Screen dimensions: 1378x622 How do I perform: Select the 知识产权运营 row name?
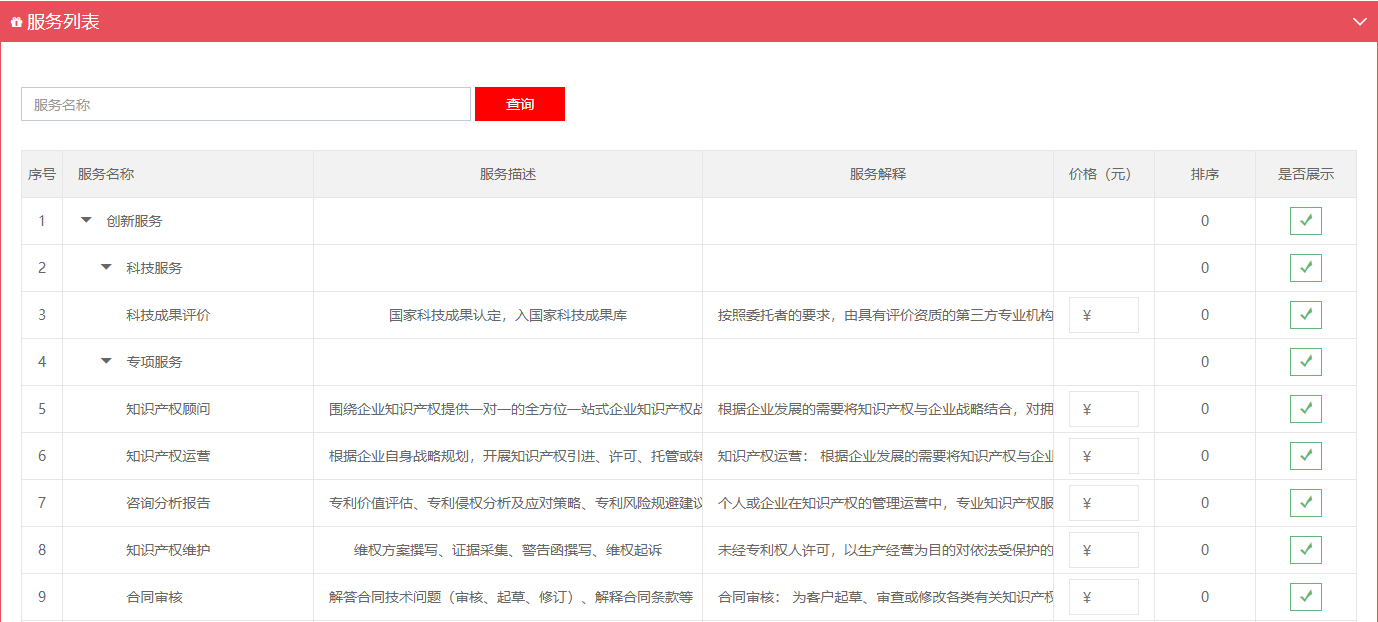tap(168, 456)
